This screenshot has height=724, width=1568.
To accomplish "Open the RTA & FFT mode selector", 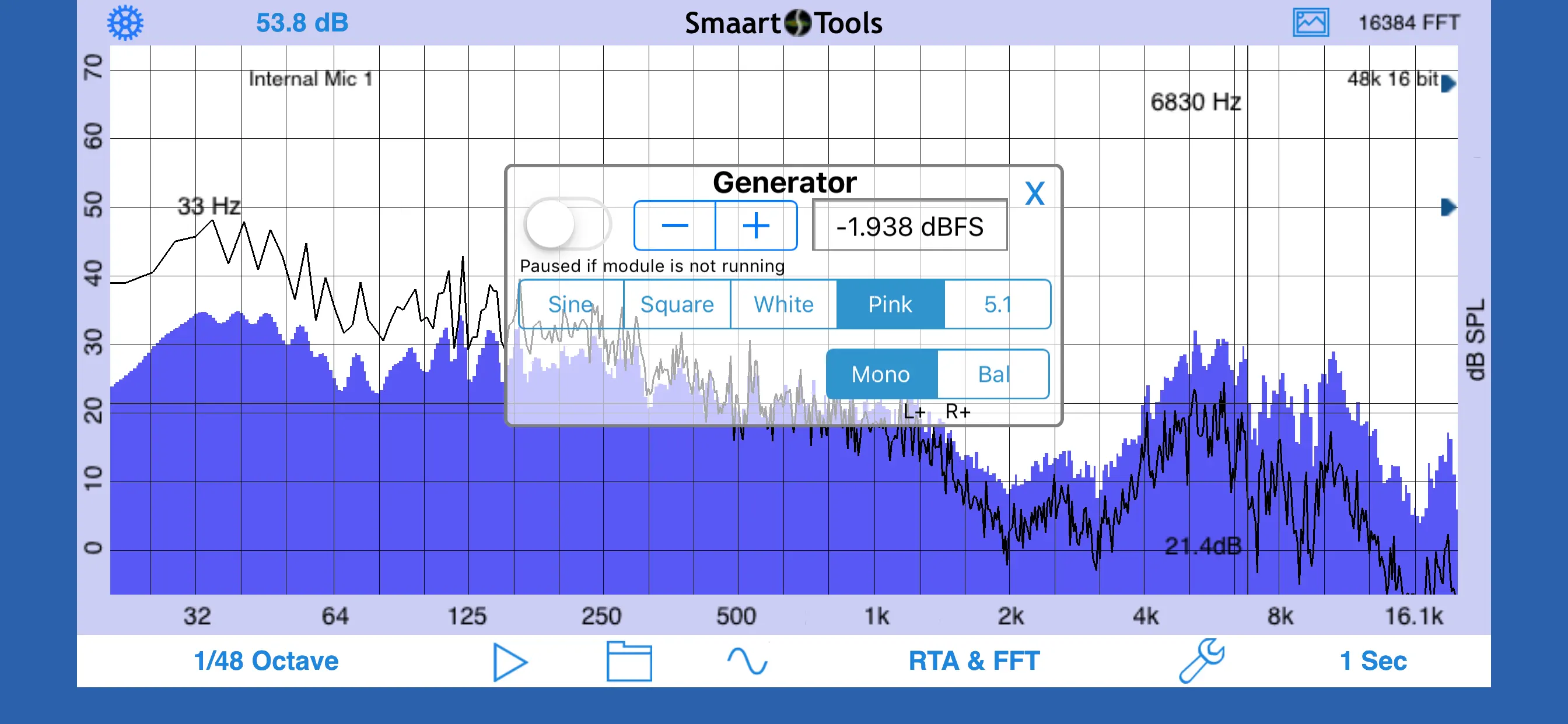I will coord(974,661).
